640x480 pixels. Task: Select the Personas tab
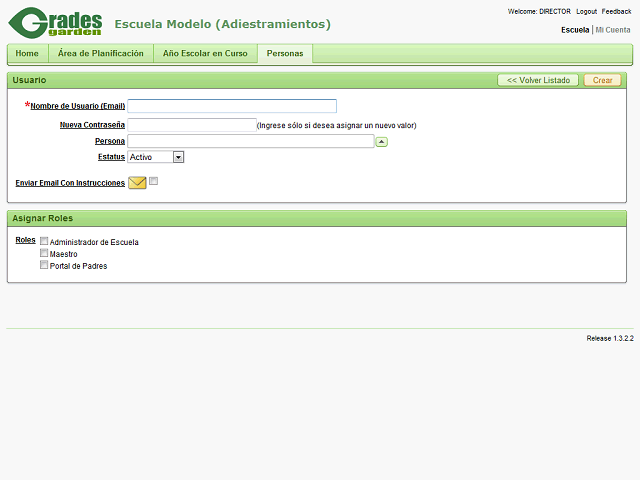click(285, 53)
